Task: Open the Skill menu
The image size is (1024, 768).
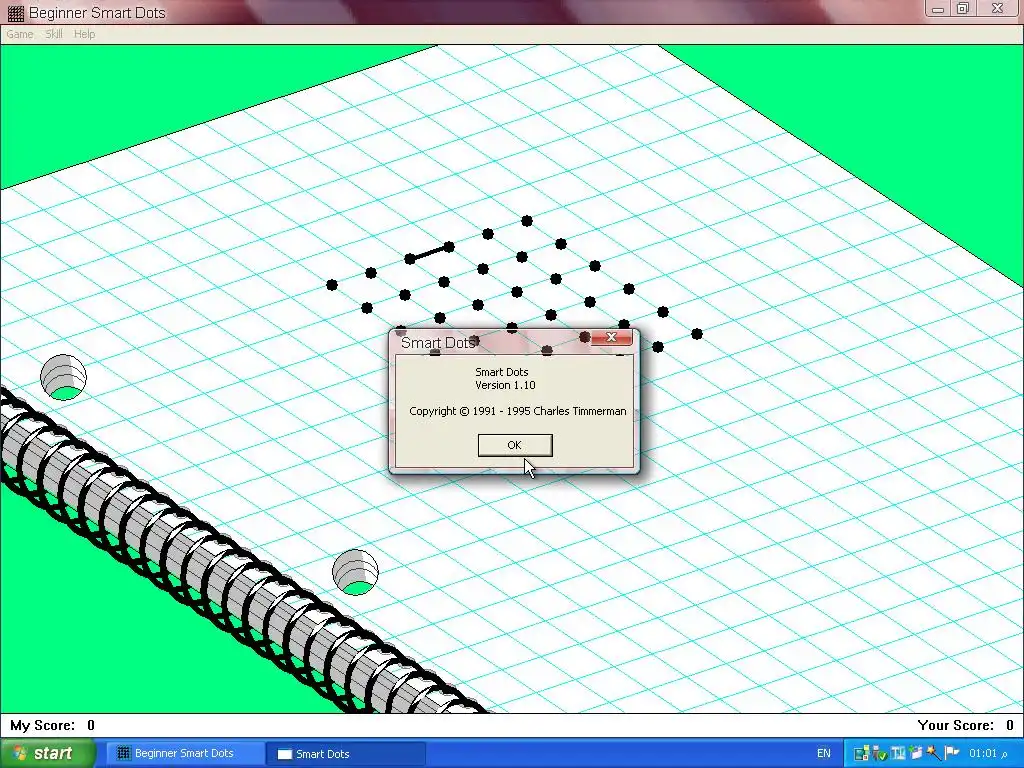Action: 54,34
